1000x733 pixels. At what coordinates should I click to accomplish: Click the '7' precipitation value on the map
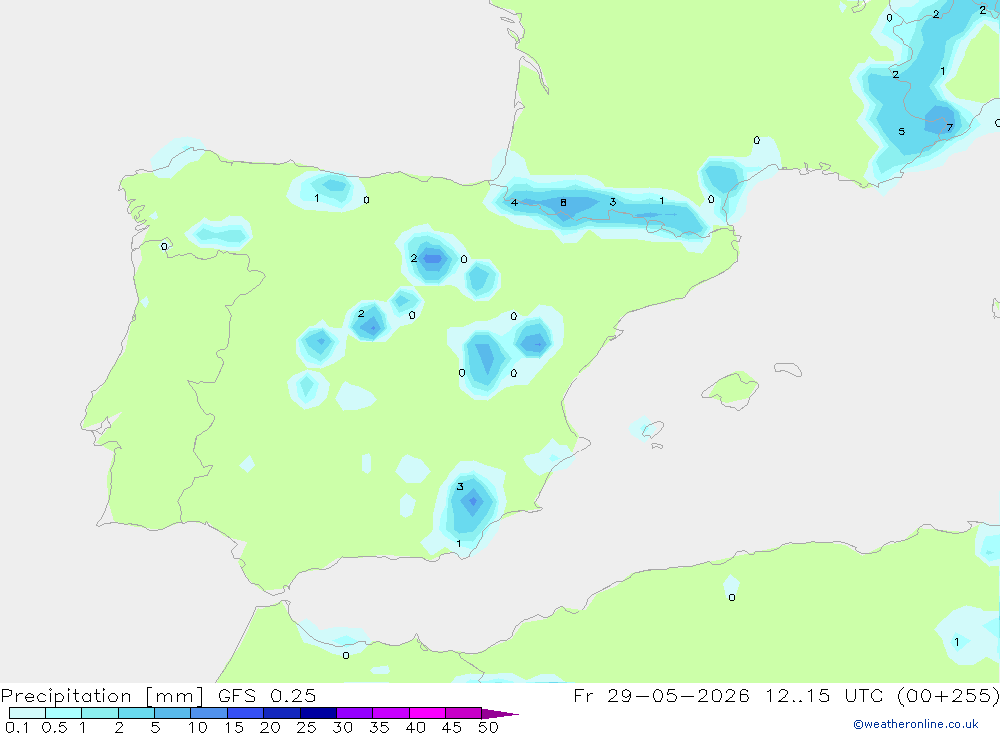coord(950,128)
